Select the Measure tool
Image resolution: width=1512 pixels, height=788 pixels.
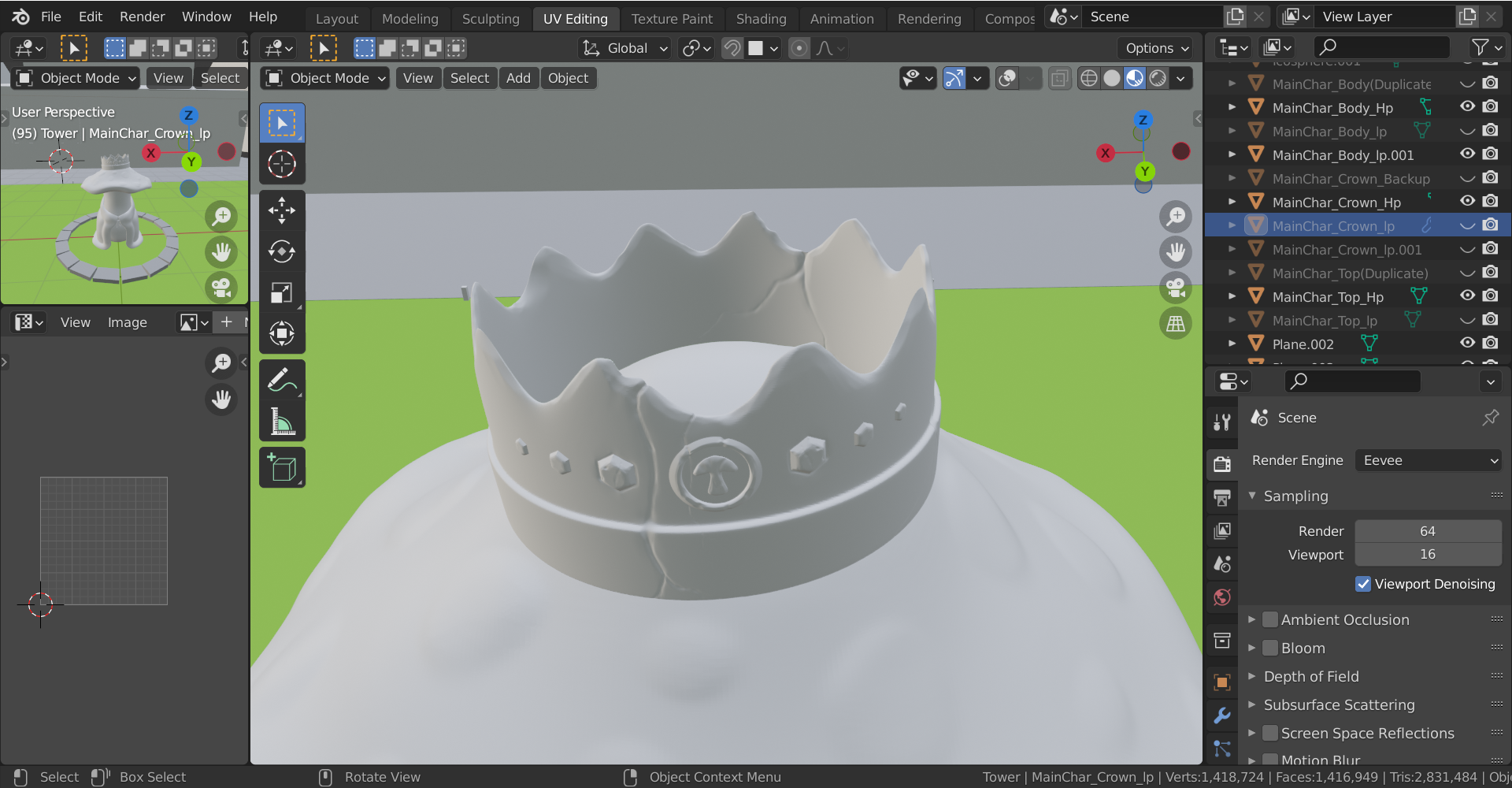pos(282,422)
